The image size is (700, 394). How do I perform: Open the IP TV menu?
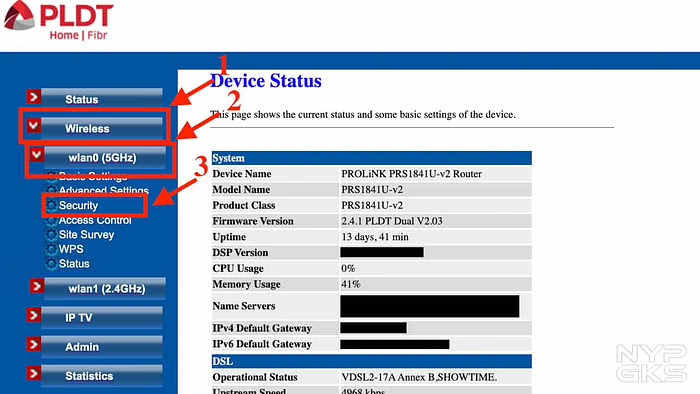[x=102, y=318]
